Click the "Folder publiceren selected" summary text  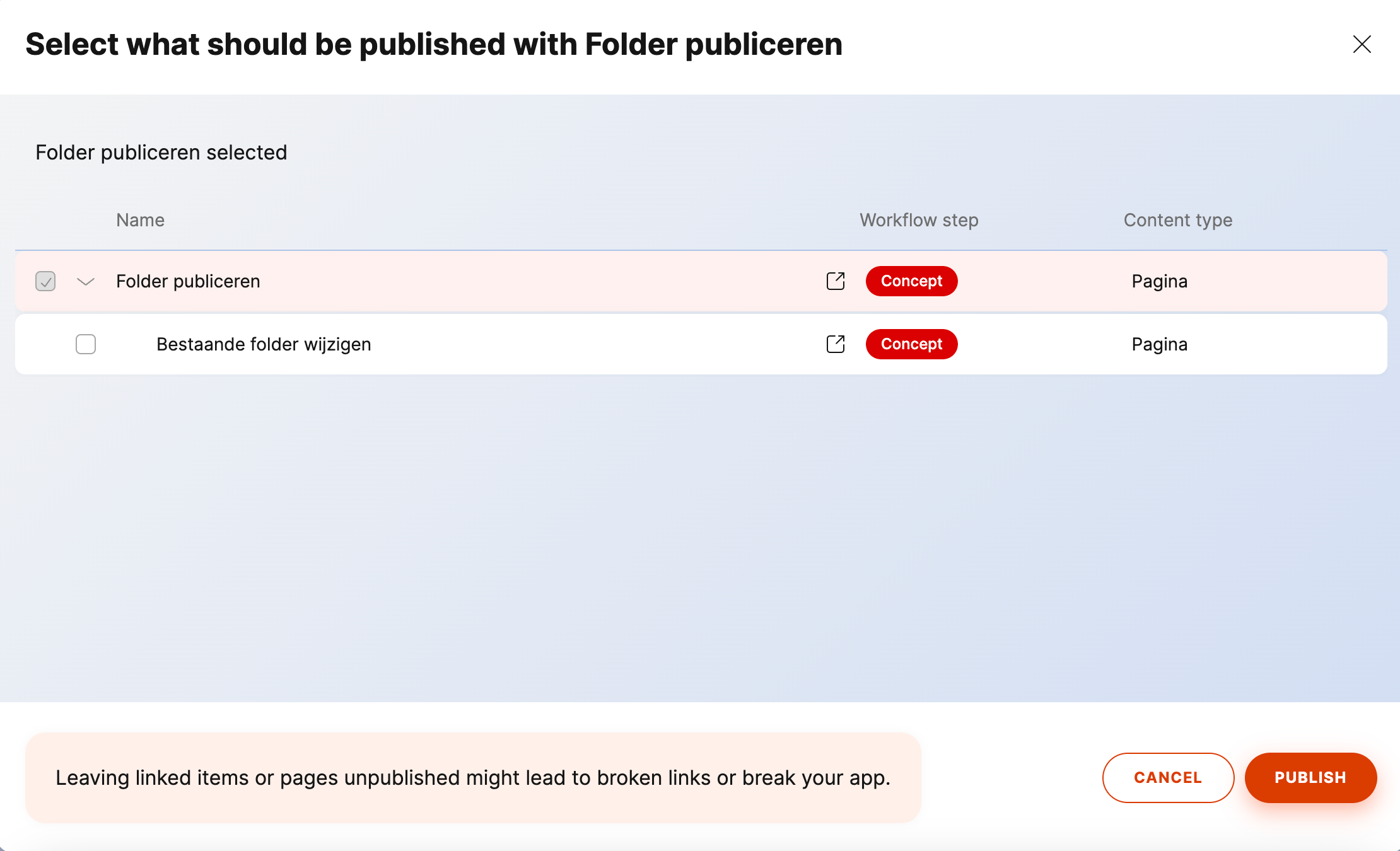(161, 153)
